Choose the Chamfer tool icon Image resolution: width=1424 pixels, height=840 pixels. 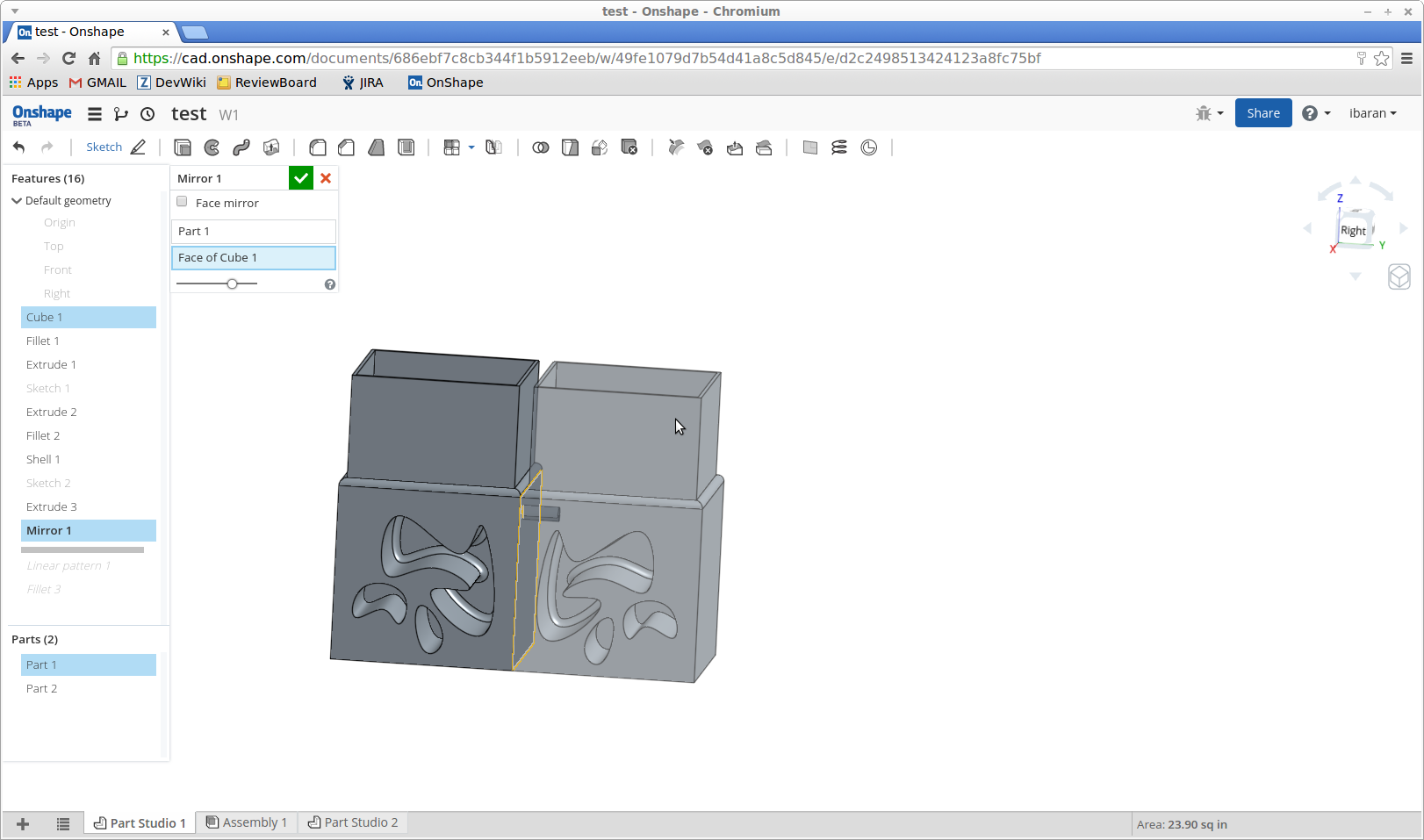347,147
